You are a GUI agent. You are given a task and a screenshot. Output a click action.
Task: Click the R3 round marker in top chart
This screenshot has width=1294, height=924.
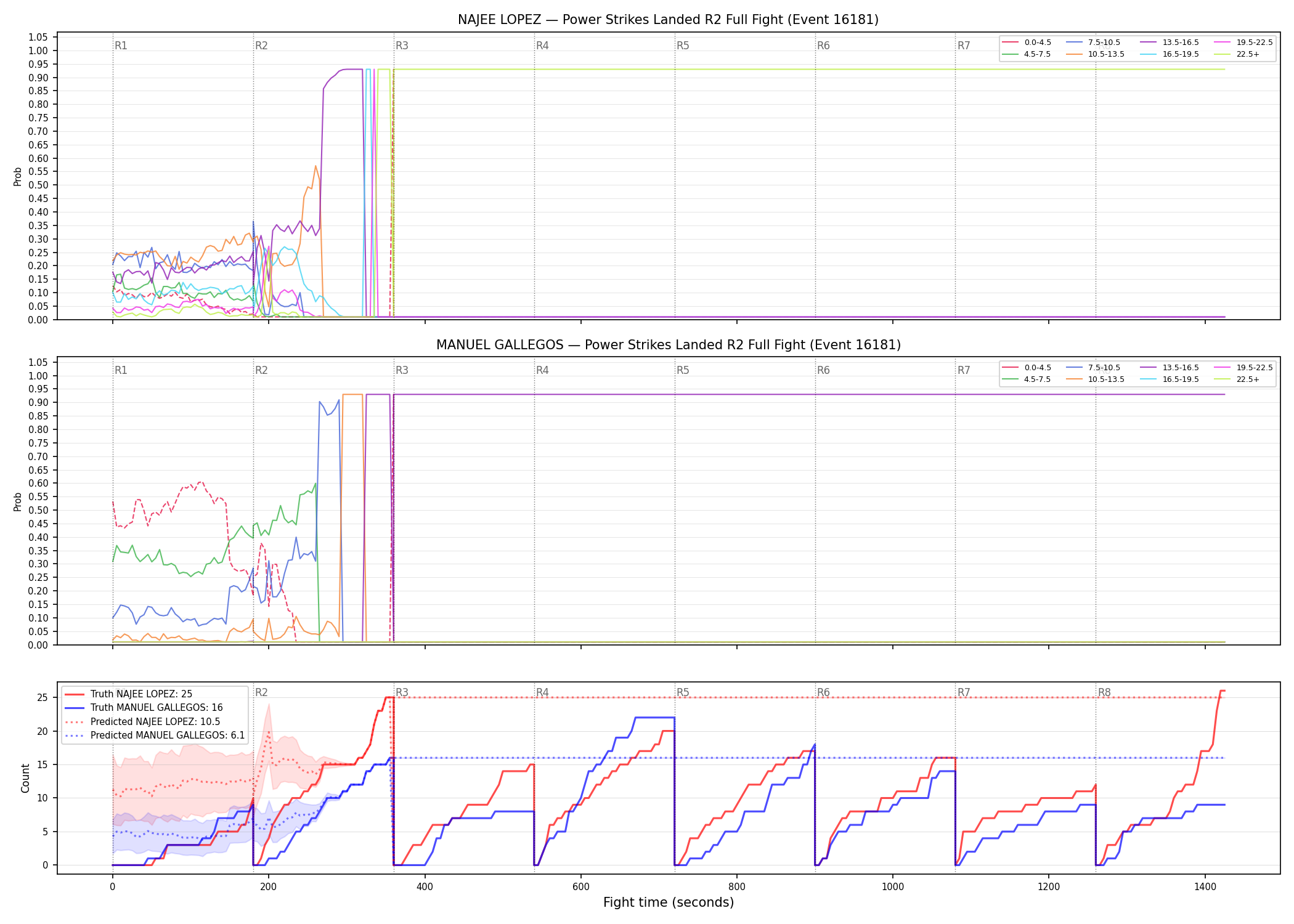pos(402,46)
